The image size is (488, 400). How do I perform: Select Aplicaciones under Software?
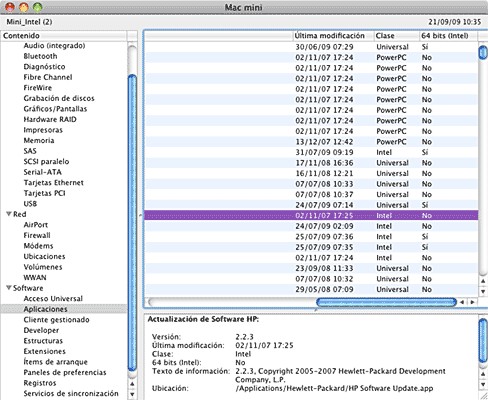[x=64, y=309]
